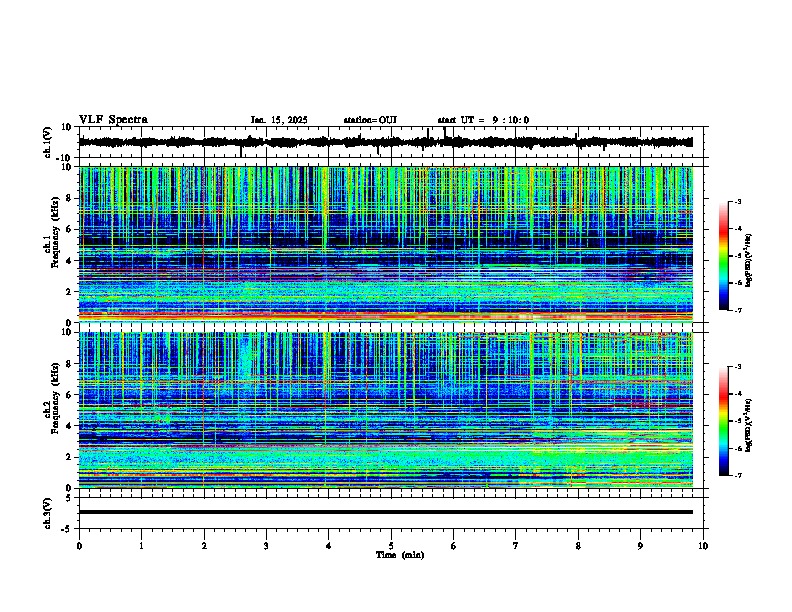The height and width of the screenshot is (612, 792).
Task: Click the ch.2 color bar log(PSD) unit label
Action: click(749, 425)
